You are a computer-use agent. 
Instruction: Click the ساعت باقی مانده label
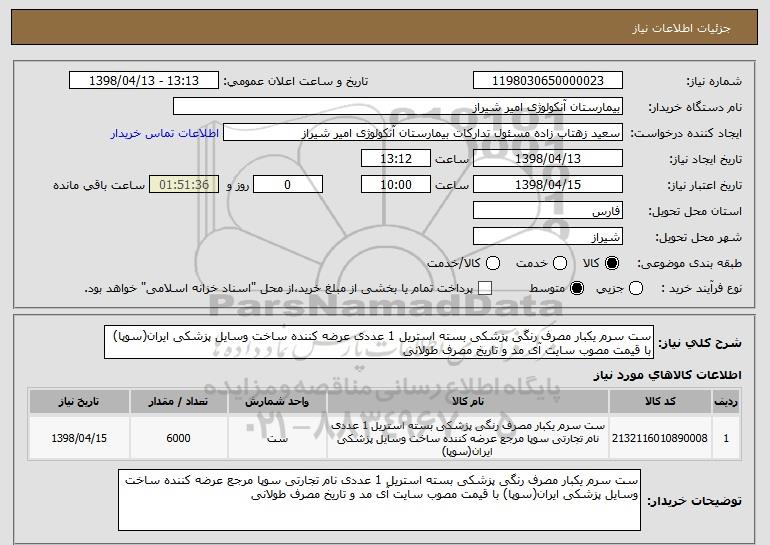pyautogui.click(x=99, y=185)
